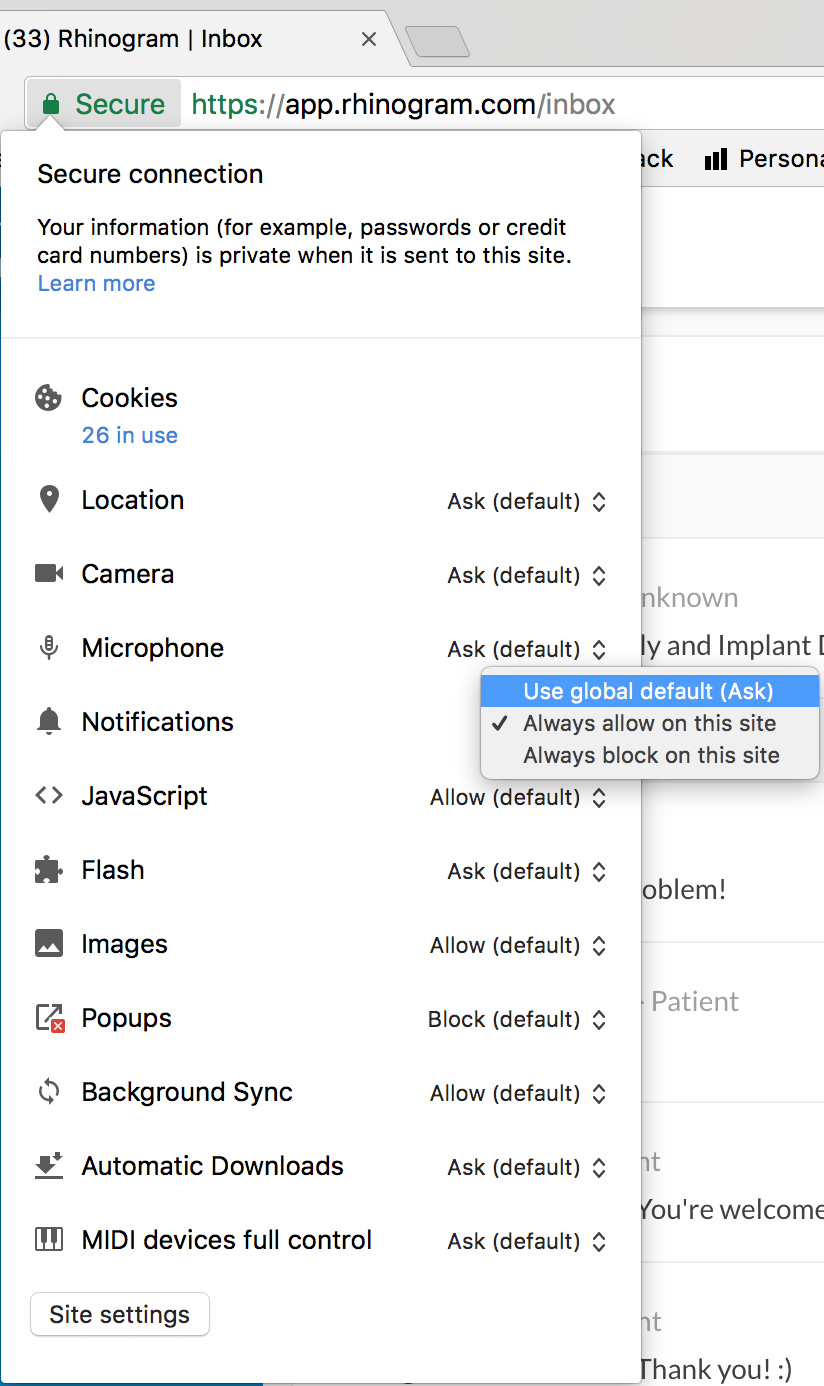Open the Images permission dropdown
Viewport: 824px width, 1386px height.
coord(518,945)
